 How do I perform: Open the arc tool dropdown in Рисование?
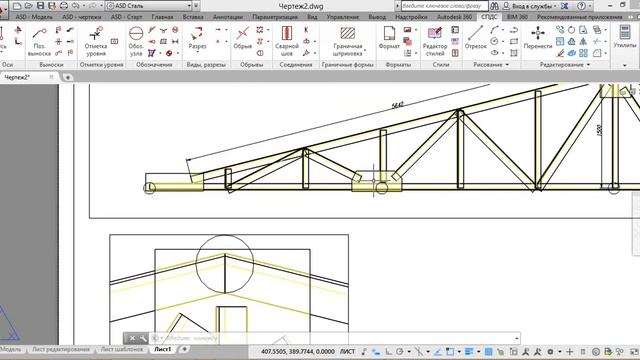503,30
